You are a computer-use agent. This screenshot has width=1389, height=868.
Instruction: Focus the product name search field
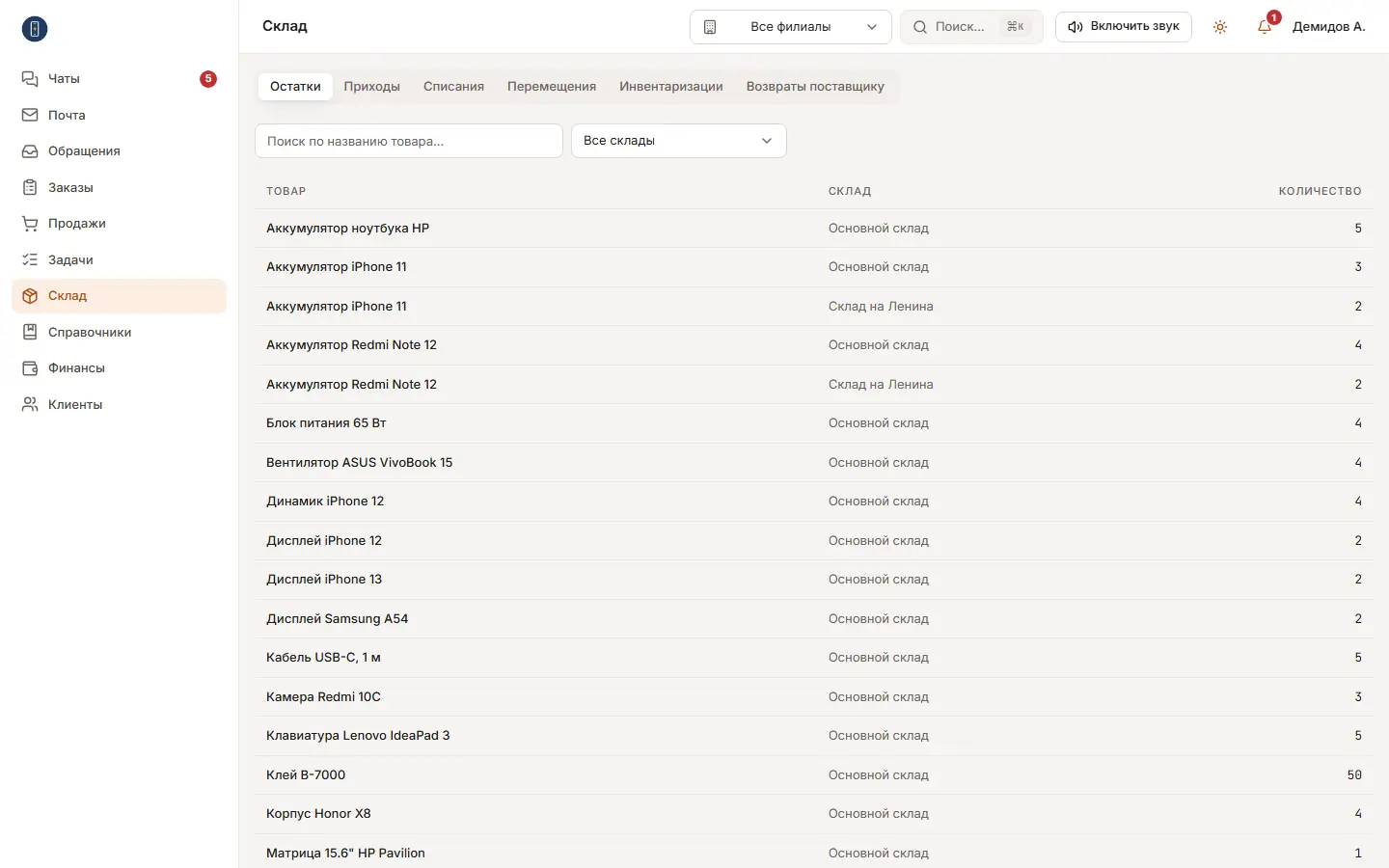[x=409, y=141]
